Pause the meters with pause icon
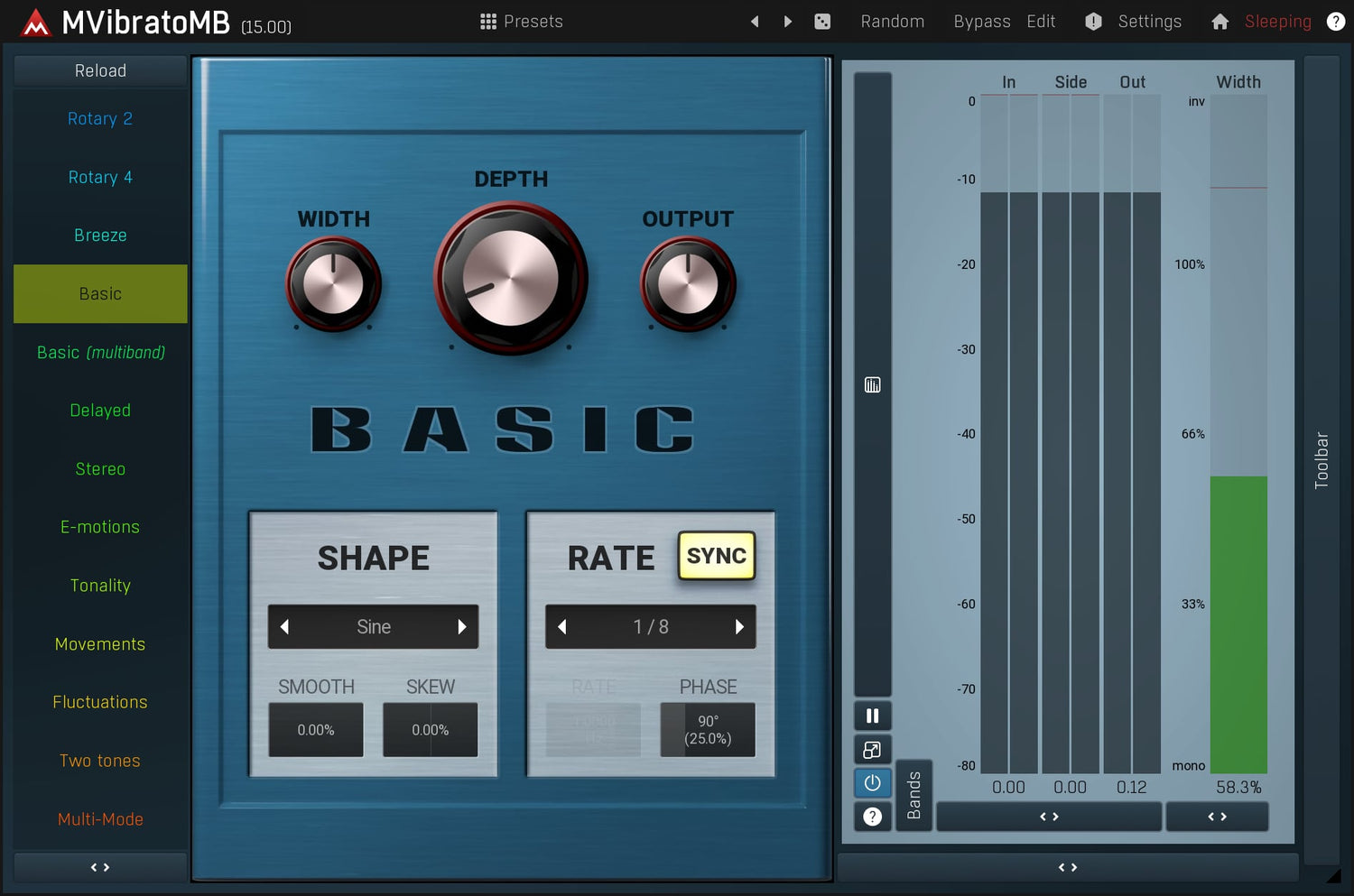 (x=872, y=716)
